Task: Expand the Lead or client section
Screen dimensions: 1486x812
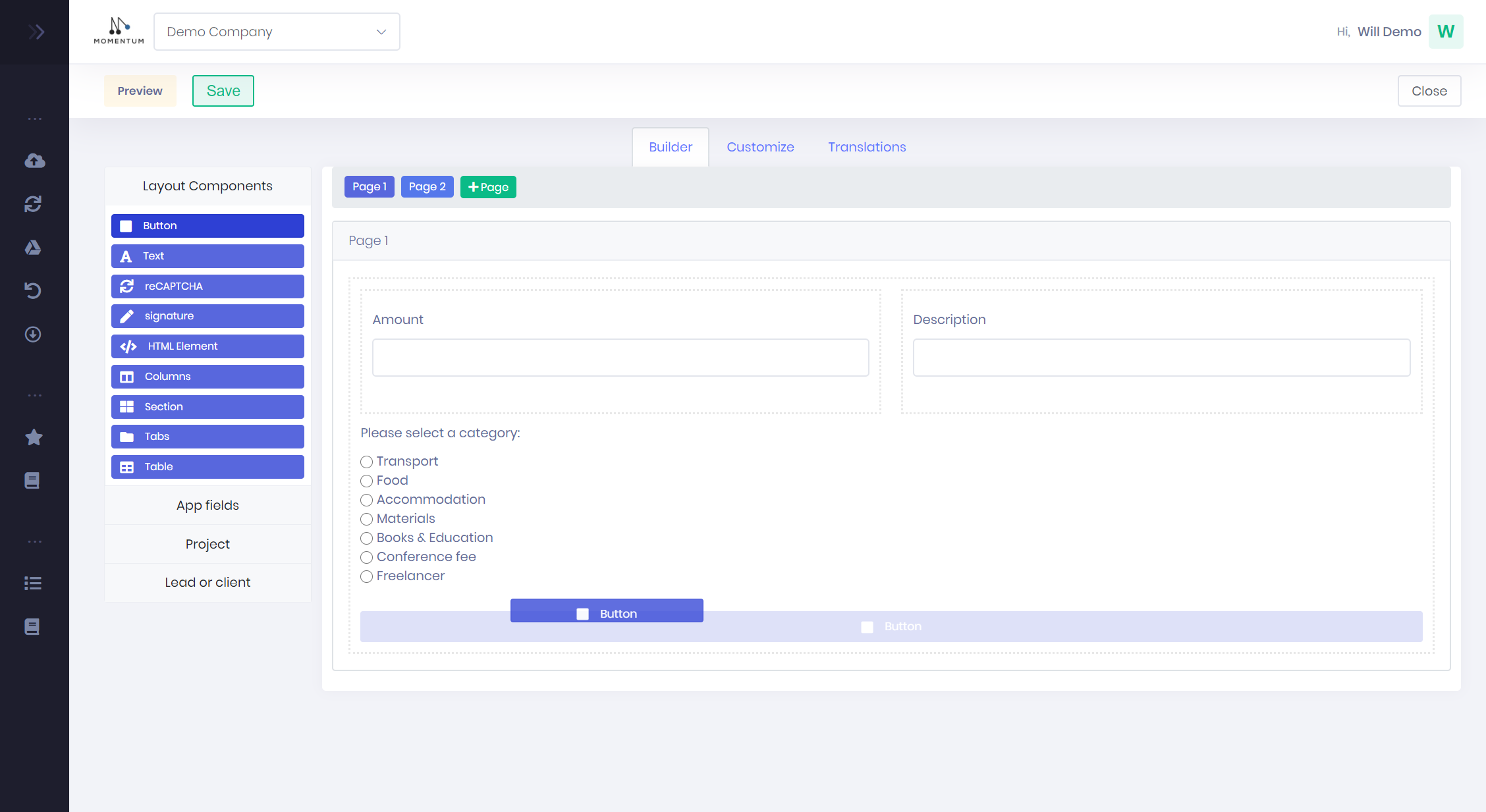Action: click(x=207, y=582)
